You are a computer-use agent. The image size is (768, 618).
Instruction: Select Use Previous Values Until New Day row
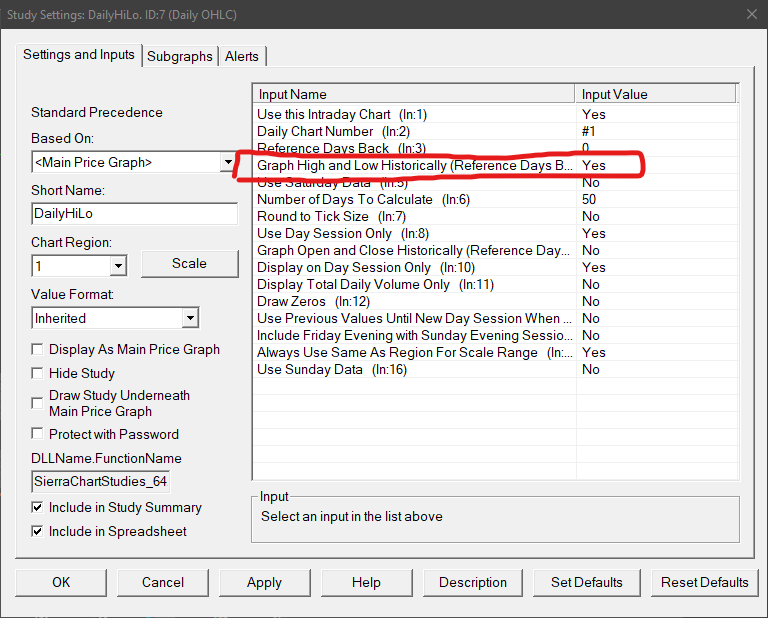coord(496,318)
